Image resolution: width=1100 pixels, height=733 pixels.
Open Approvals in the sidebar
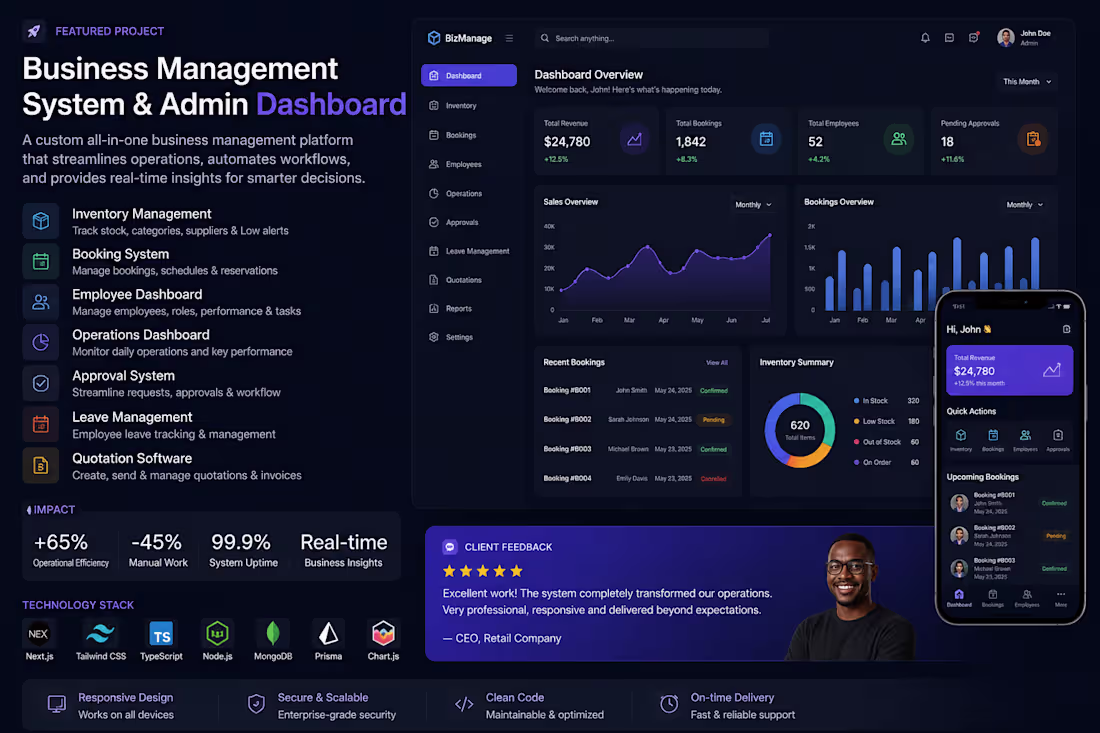[469, 222]
